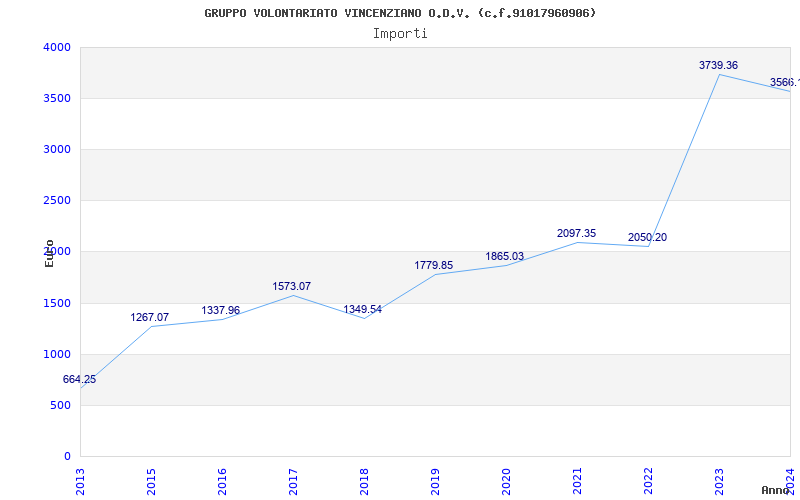The height and width of the screenshot is (500, 800).
Task: Click the 3000 y-axis value
Action: coord(57,149)
